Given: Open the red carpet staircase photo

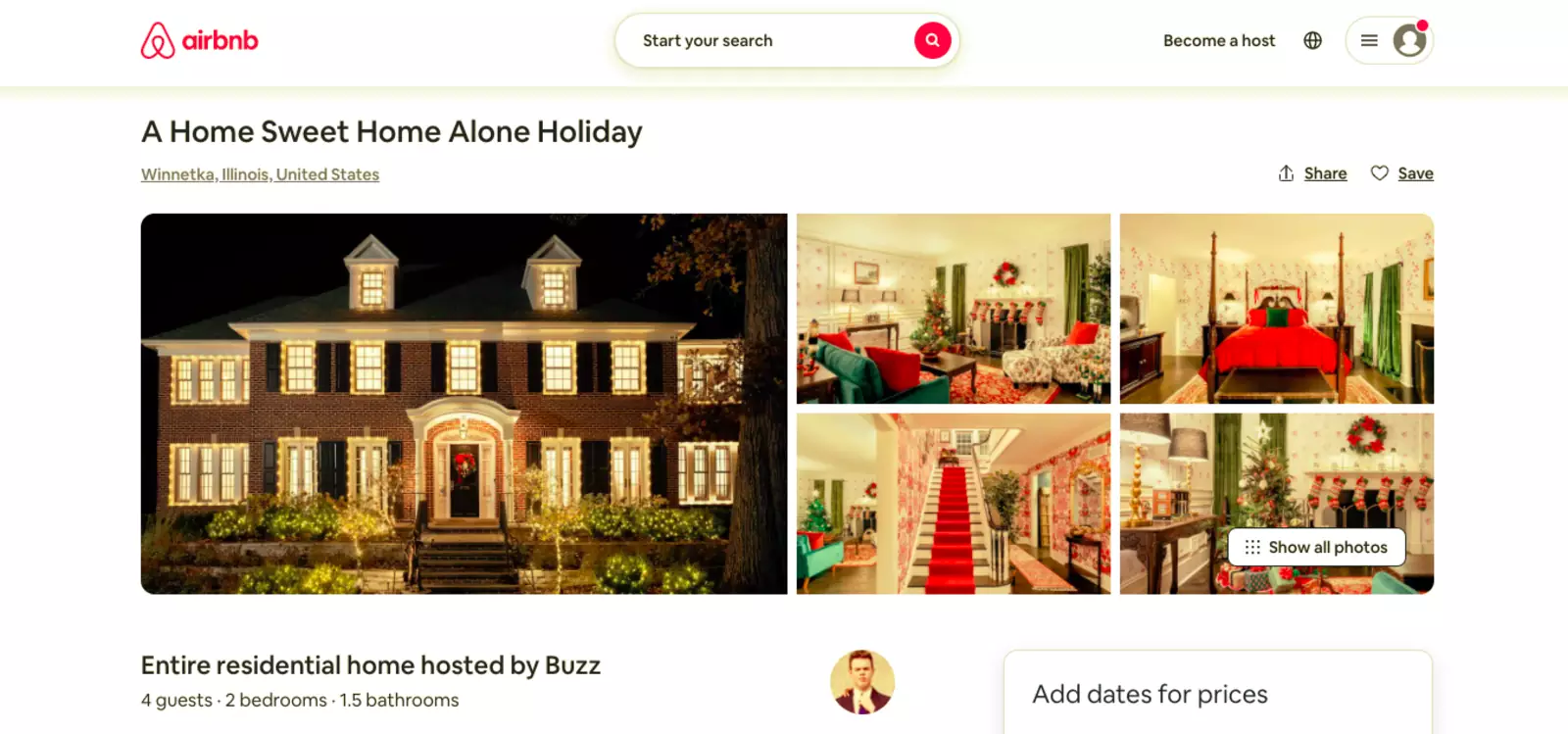Looking at the screenshot, I should tap(954, 504).
